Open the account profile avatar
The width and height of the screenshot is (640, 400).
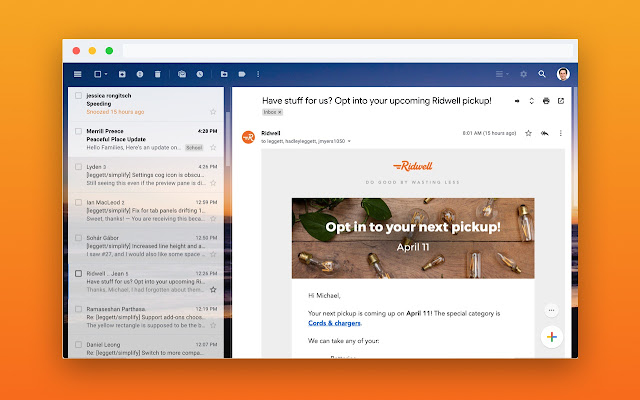pos(563,74)
